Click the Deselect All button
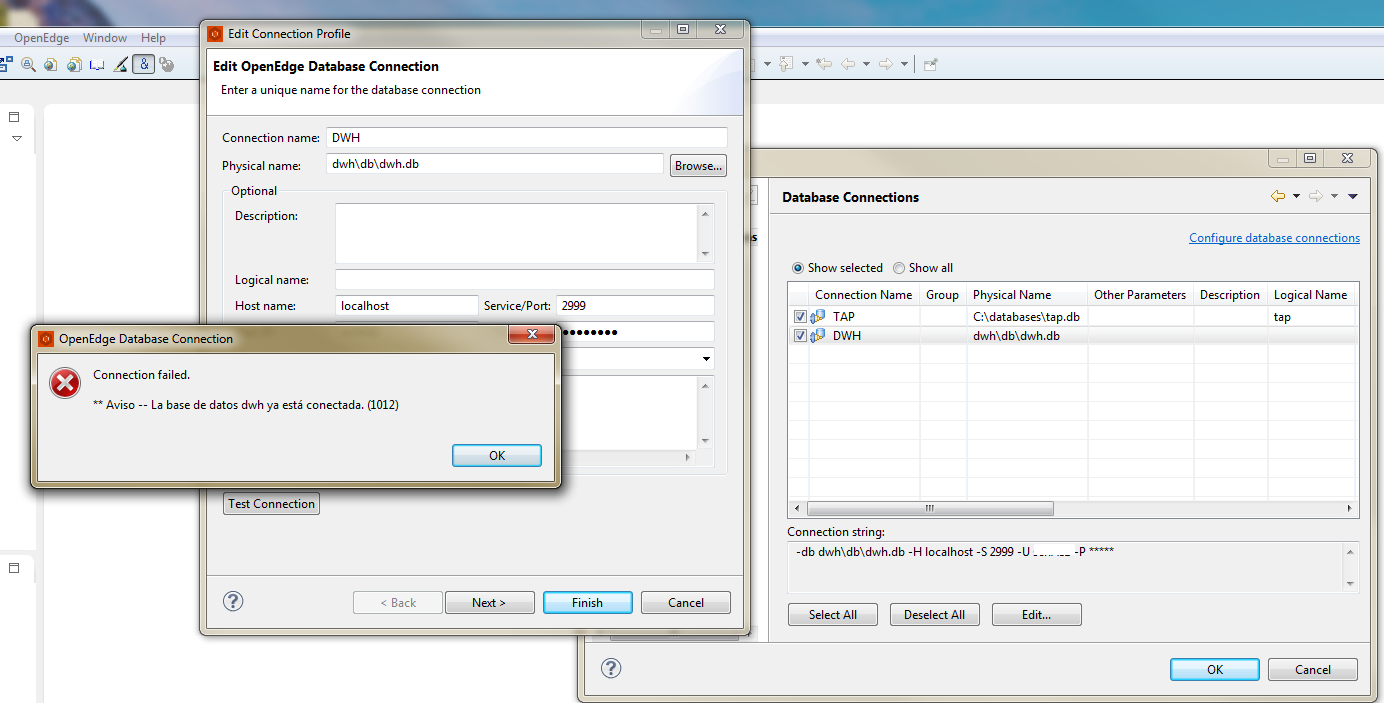This screenshot has width=1384, height=703. (x=934, y=615)
